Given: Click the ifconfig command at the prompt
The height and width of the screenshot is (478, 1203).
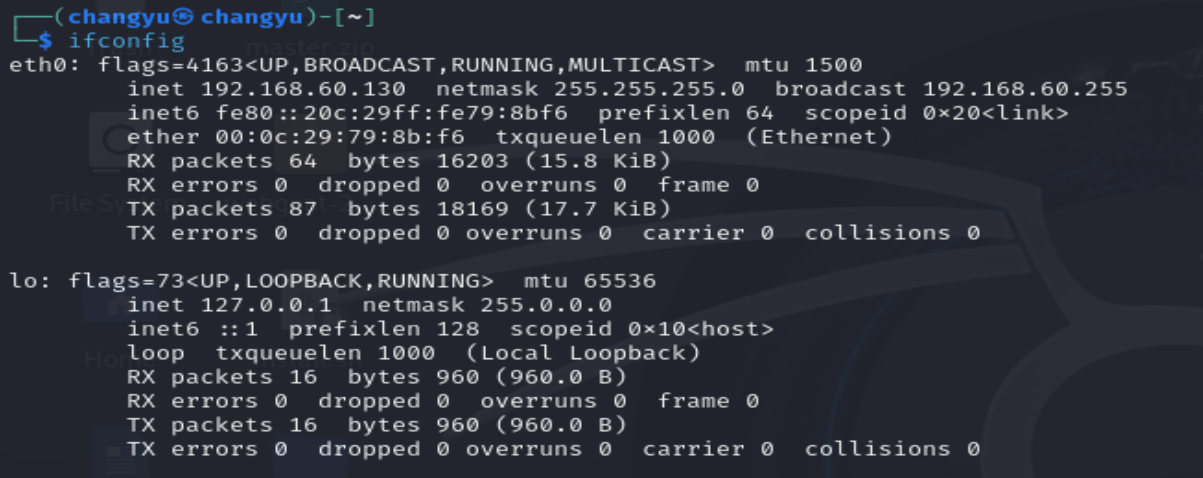Looking at the screenshot, I should click(127, 41).
